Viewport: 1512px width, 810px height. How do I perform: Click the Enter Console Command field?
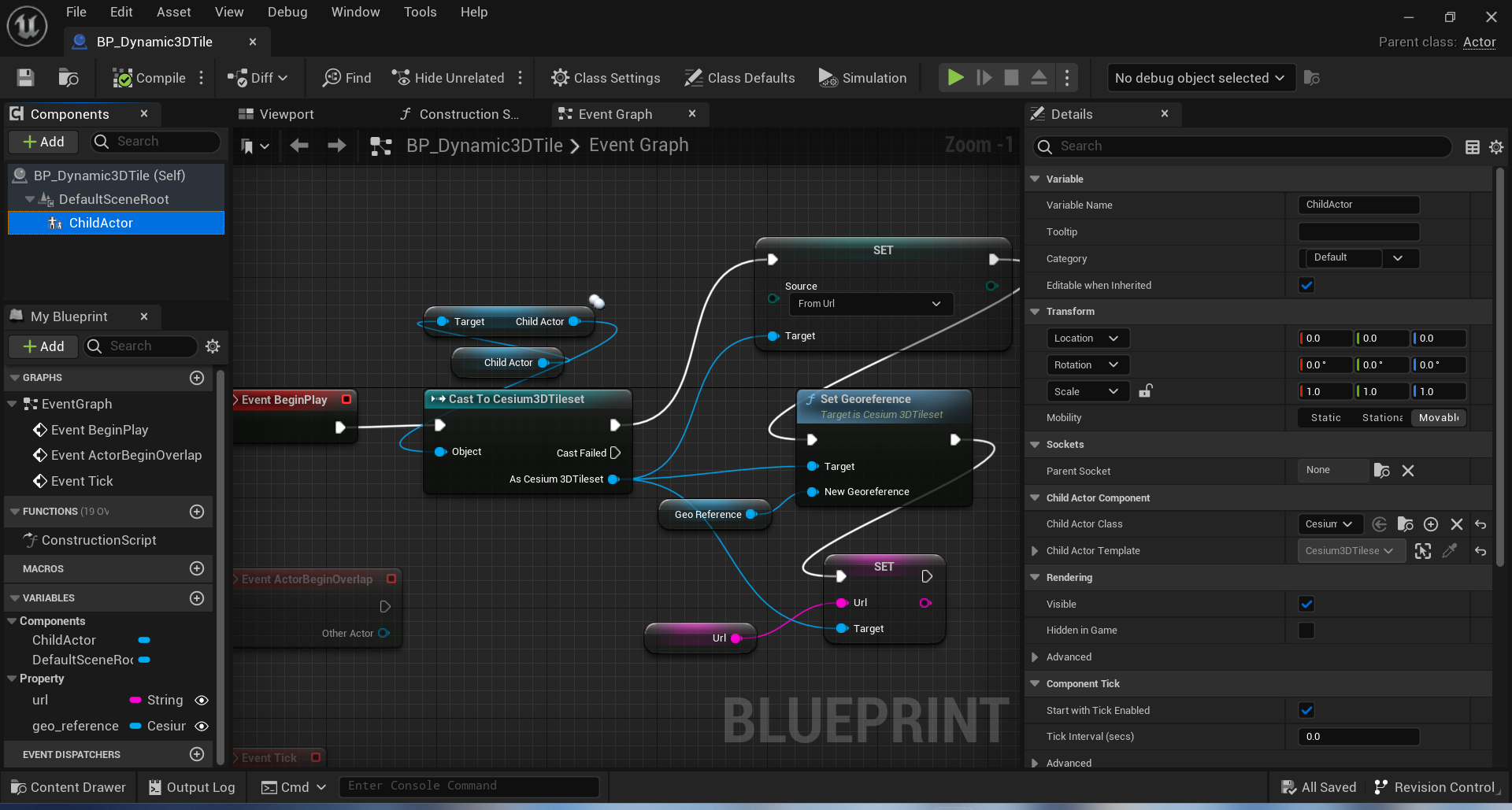click(469, 786)
